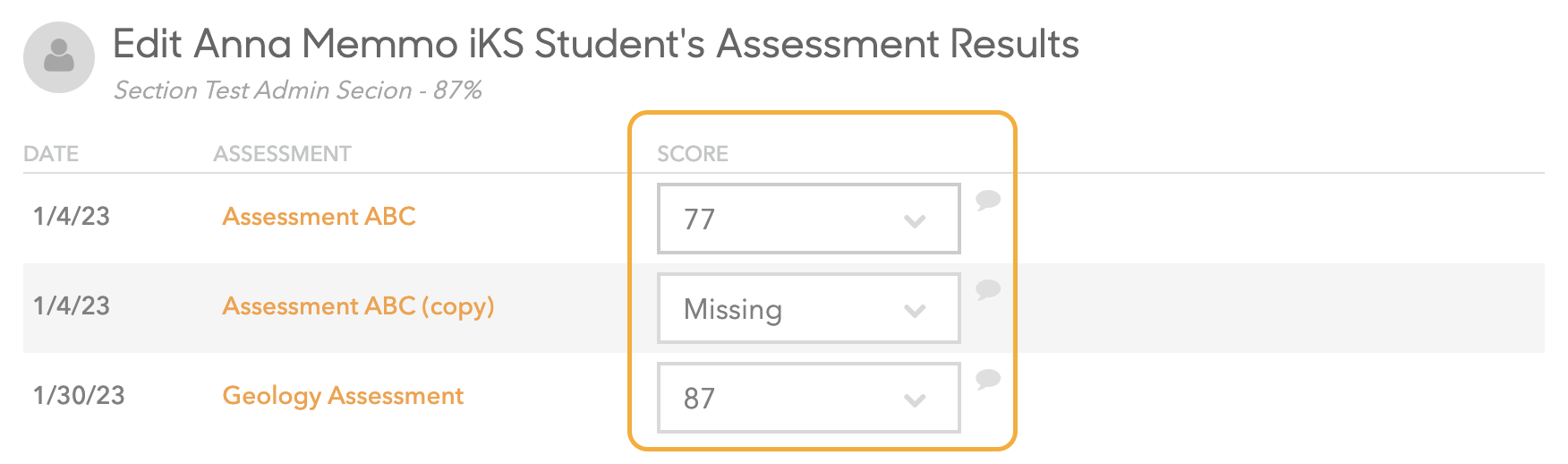Select the 1/30/23 date cell

(79, 395)
